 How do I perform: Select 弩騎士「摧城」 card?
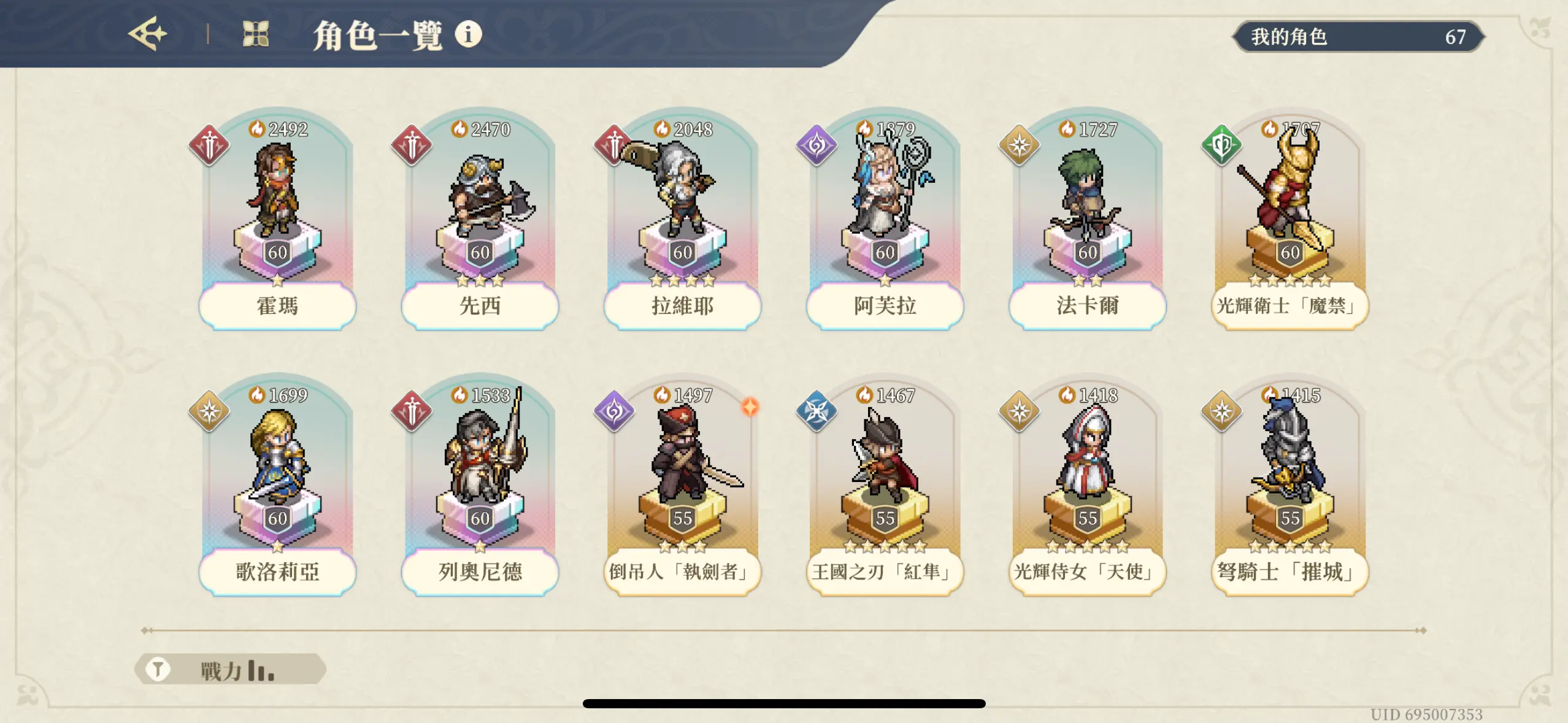click(1289, 486)
